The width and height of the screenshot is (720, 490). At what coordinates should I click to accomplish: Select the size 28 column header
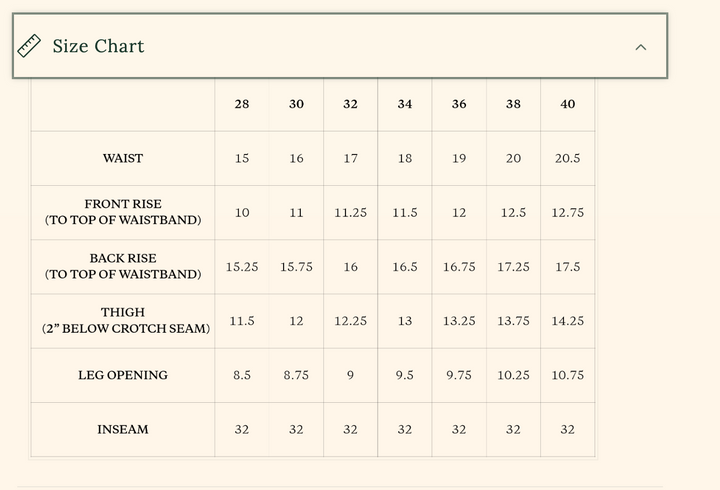[242, 104]
